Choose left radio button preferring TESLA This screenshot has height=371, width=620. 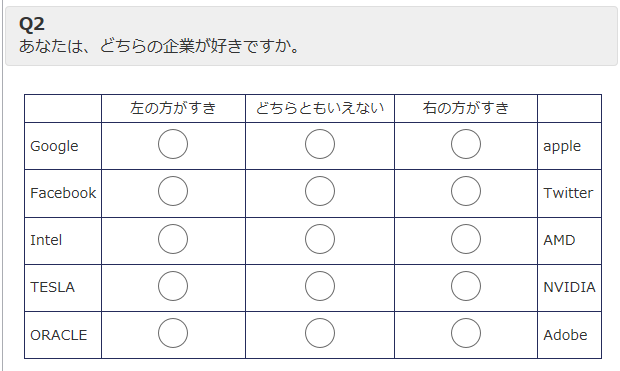pos(173,286)
